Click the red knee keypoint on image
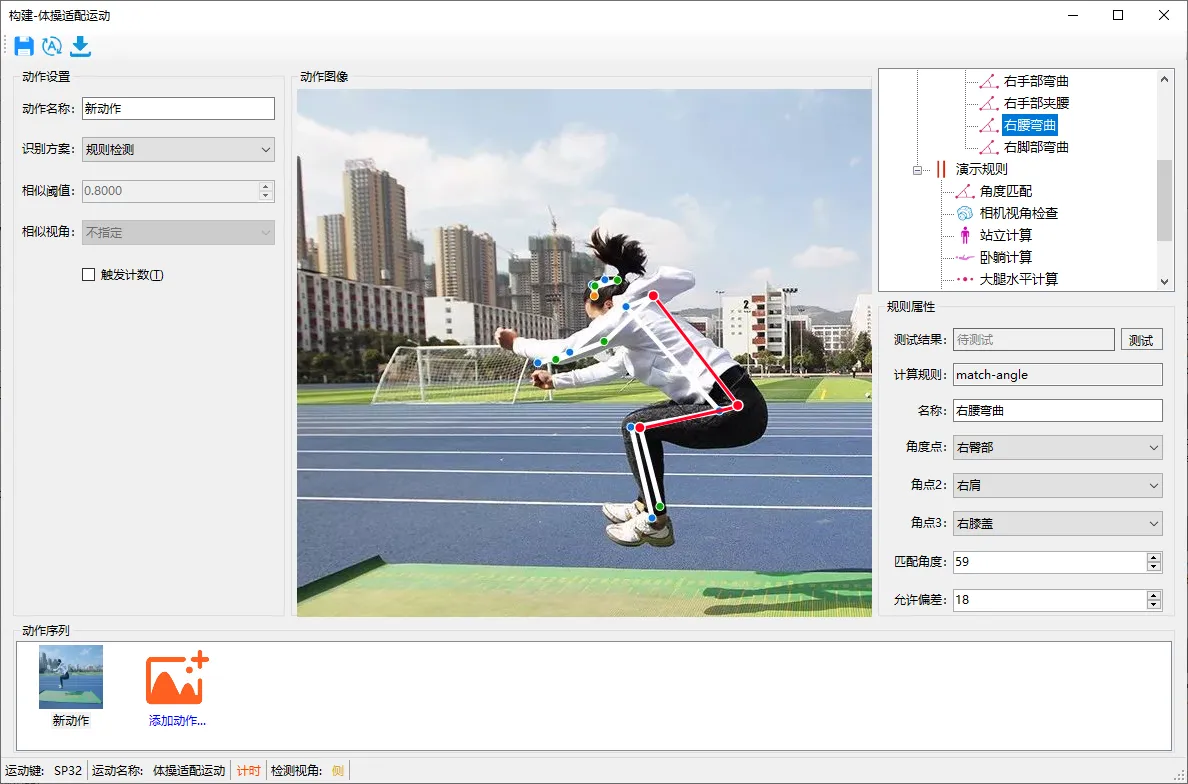Image resolution: width=1188 pixels, height=784 pixels. click(x=640, y=428)
